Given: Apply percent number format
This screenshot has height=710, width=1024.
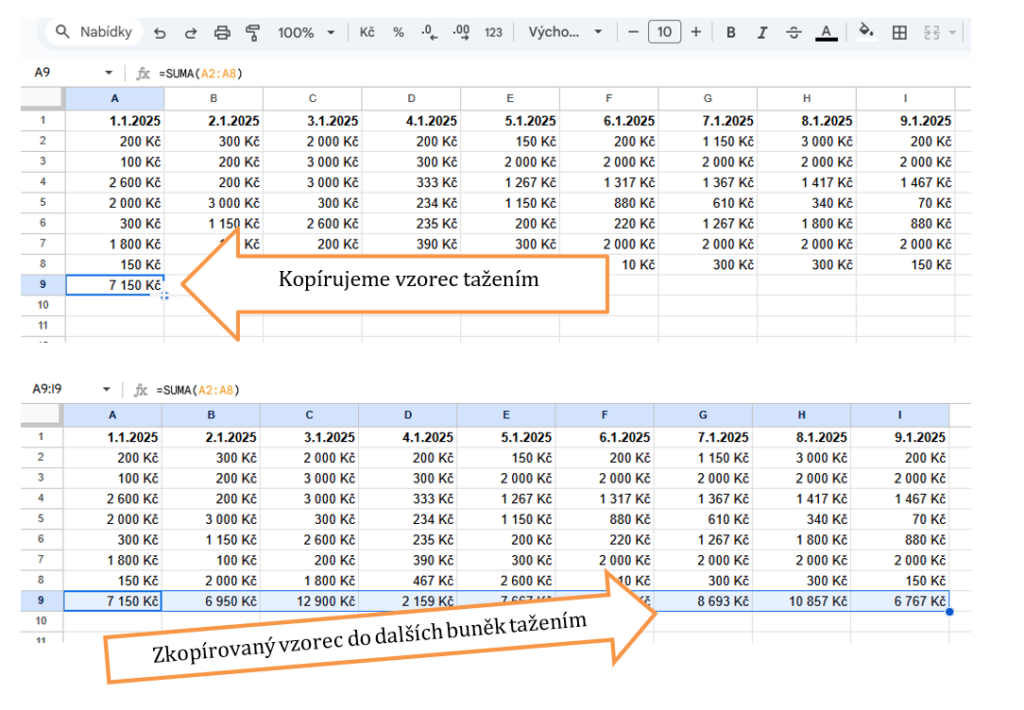Looking at the screenshot, I should pos(398,33).
